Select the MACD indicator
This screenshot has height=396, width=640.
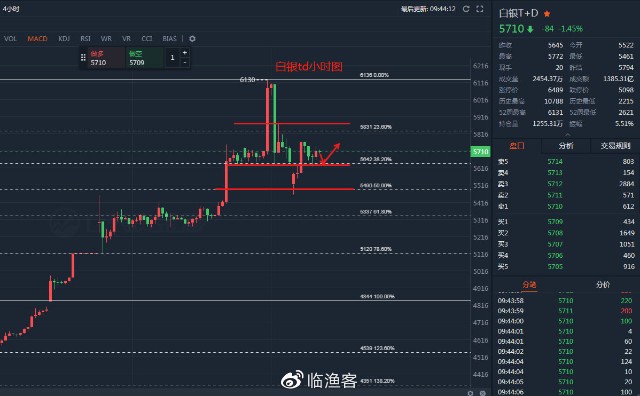pyautogui.click(x=38, y=38)
